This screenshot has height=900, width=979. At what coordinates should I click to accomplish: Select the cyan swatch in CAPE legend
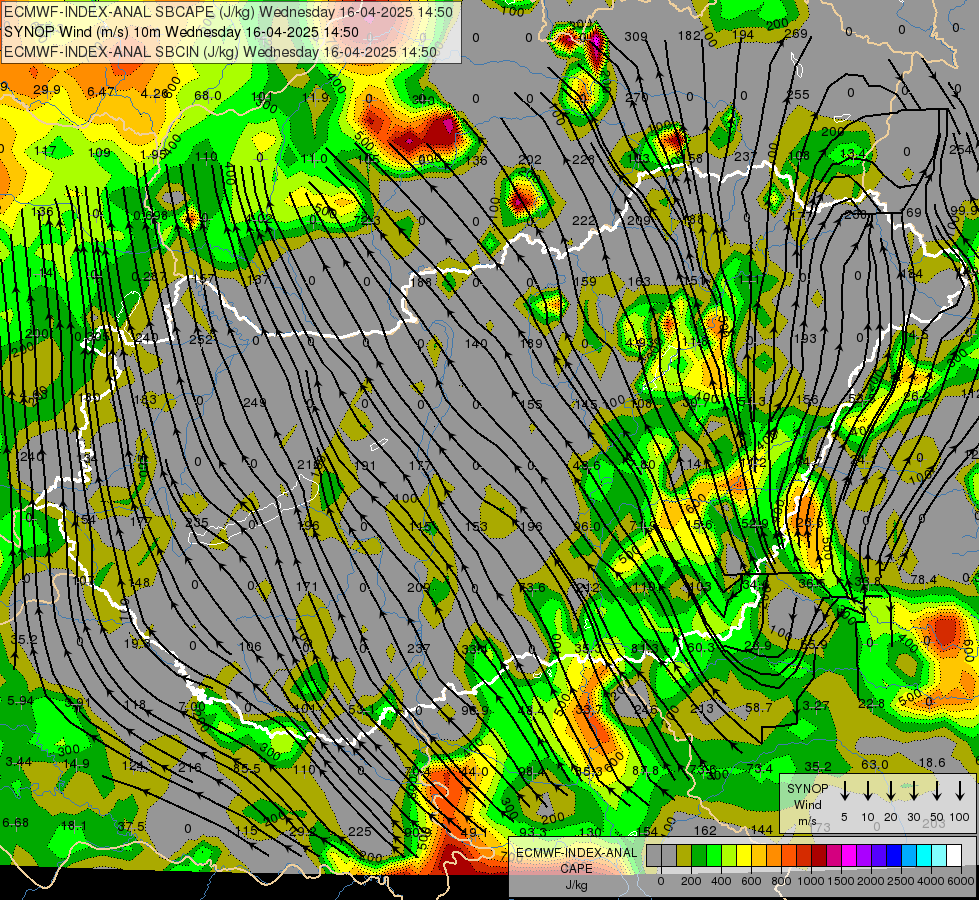pyautogui.click(x=923, y=856)
